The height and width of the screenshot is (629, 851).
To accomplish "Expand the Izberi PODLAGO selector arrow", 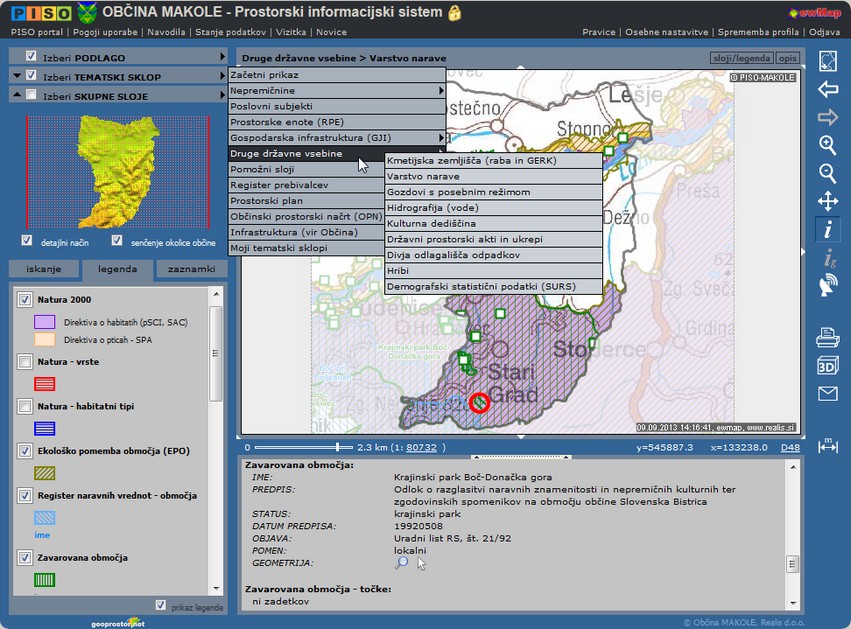I will tap(223, 57).
